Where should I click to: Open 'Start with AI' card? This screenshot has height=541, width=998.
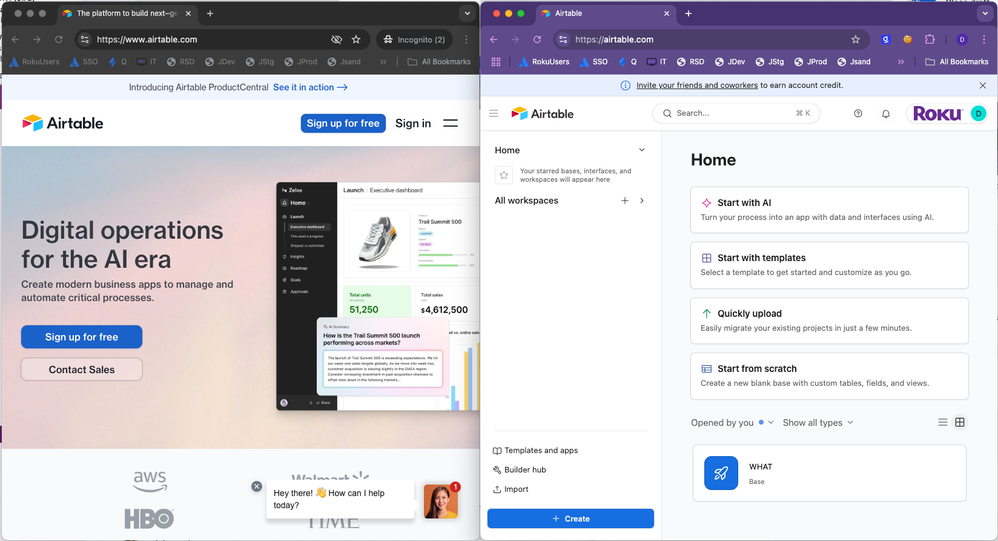[x=829, y=210]
